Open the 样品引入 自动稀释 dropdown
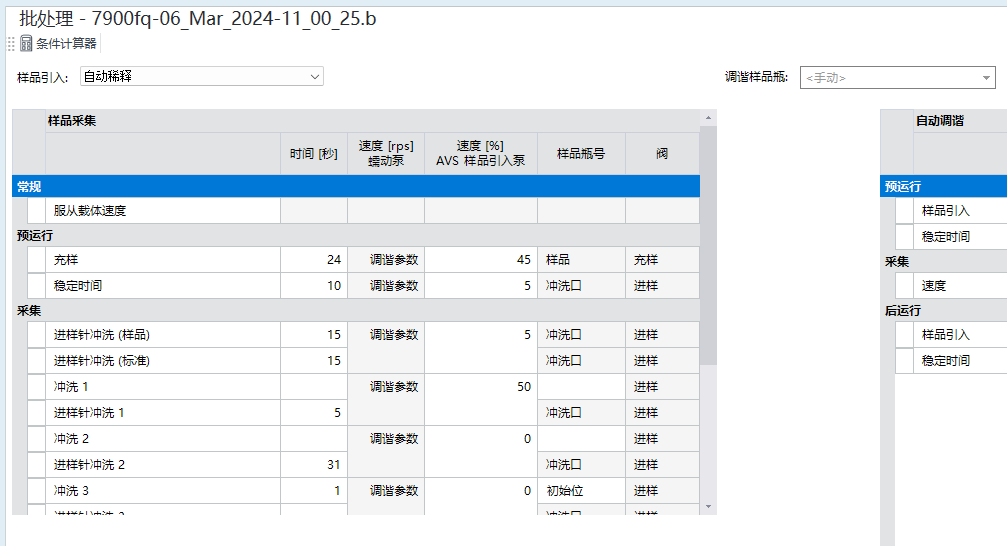Viewport: 1007px width, 546px height. point(202,76)
